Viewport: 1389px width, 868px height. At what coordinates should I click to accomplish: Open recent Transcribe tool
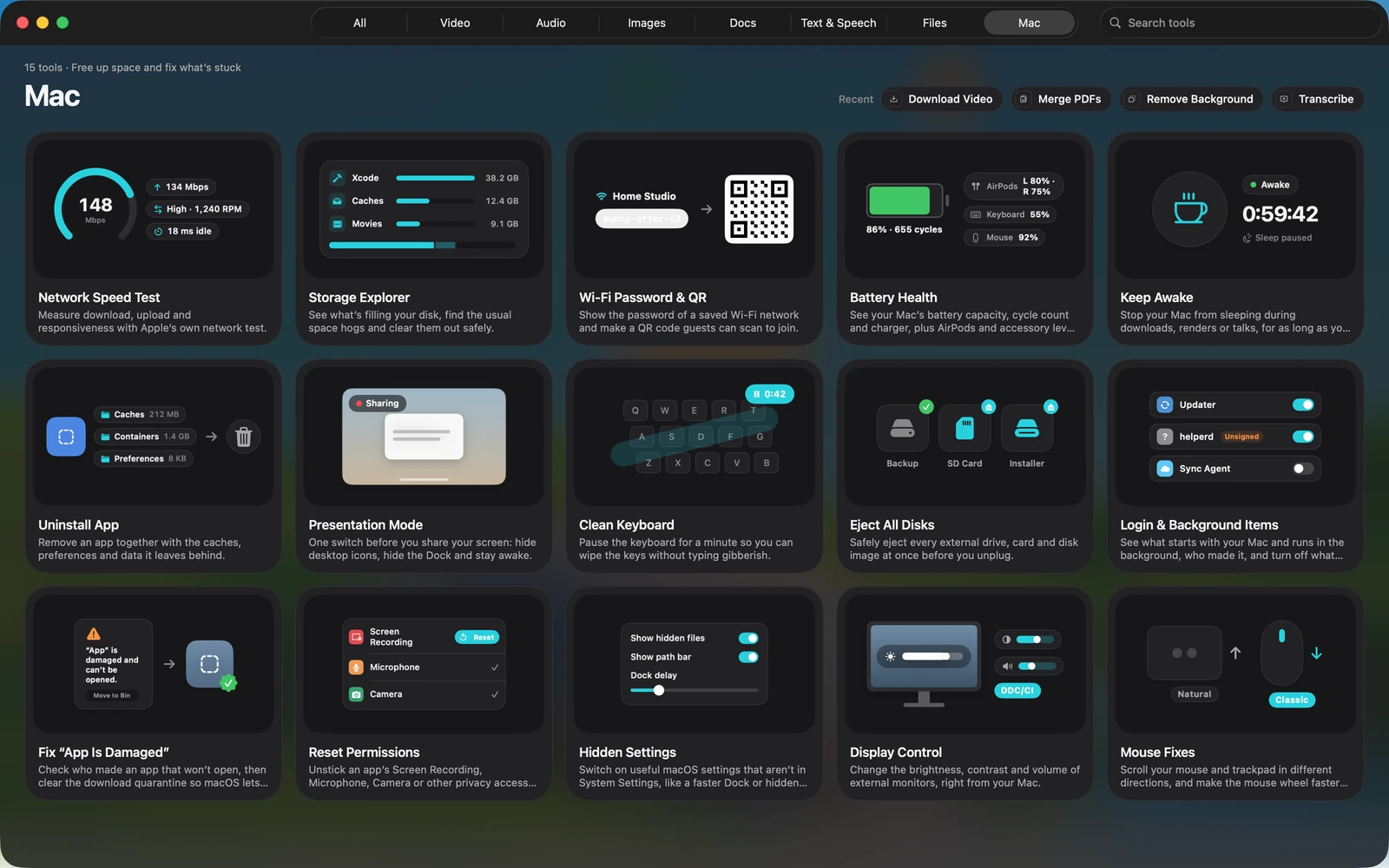[x=1318, y=99]
